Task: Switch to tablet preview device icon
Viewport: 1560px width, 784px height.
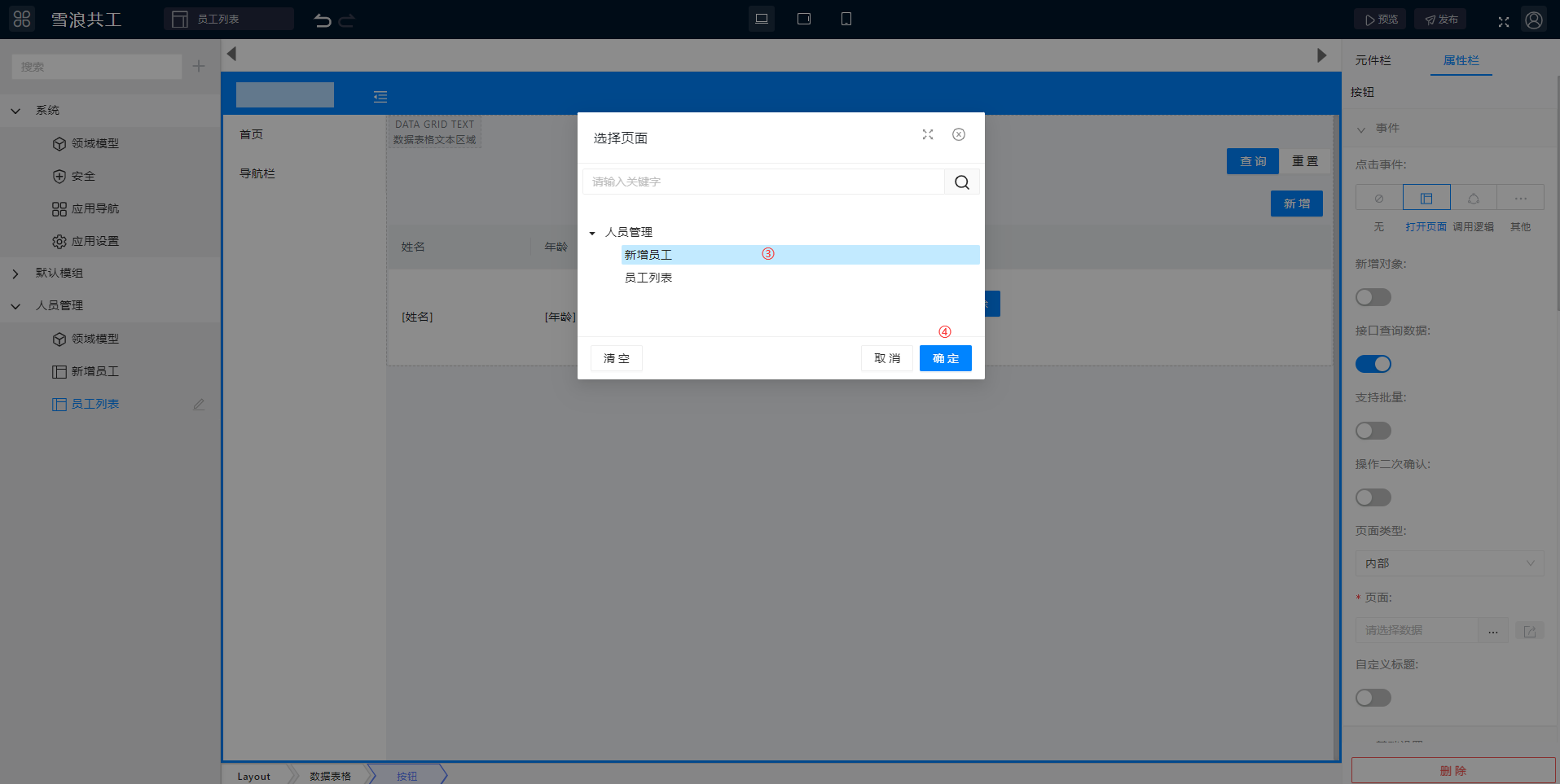Action: pos(803,19)
